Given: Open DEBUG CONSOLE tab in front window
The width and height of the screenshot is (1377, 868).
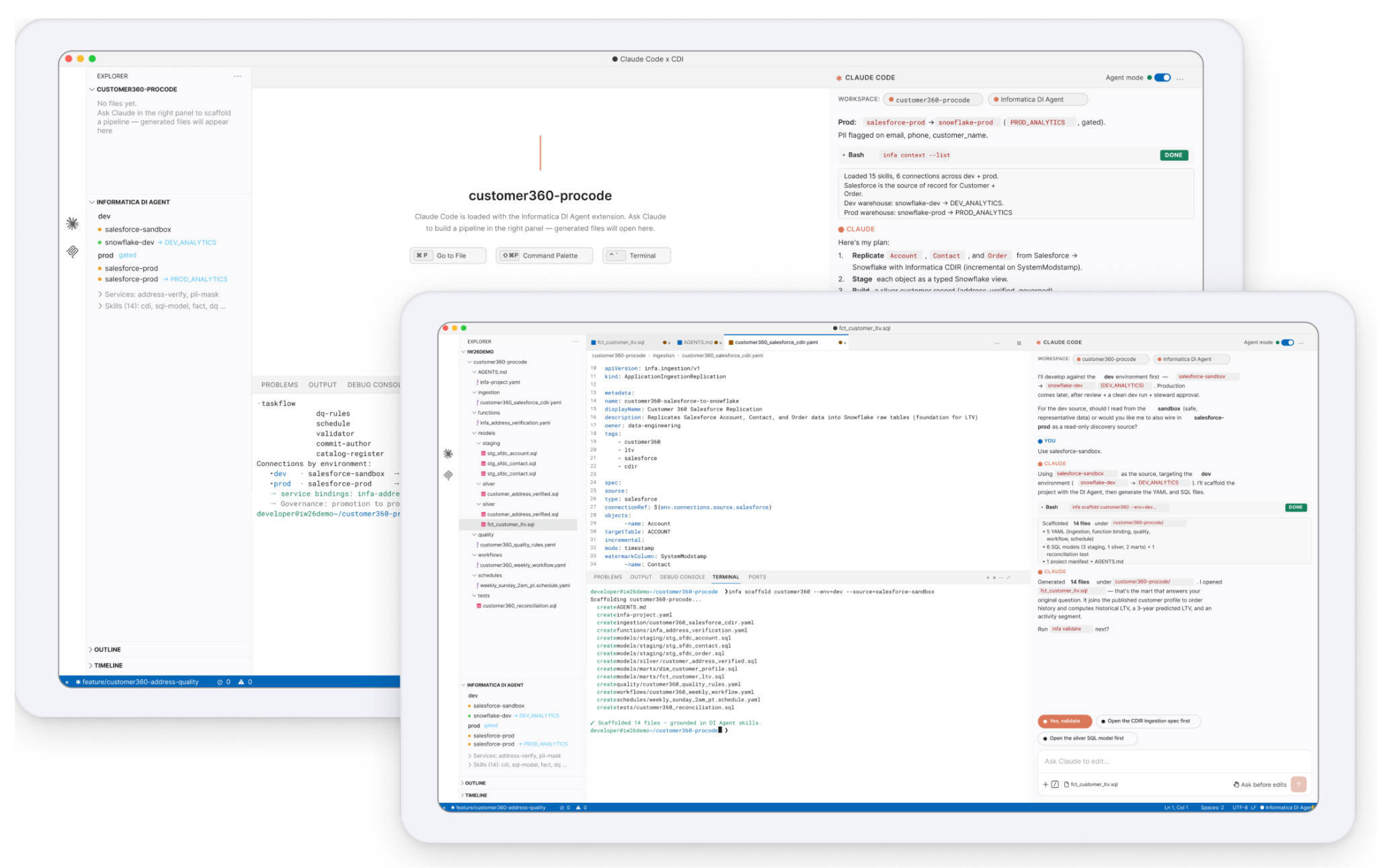Looking at the screenshot, I should (682, 578).
